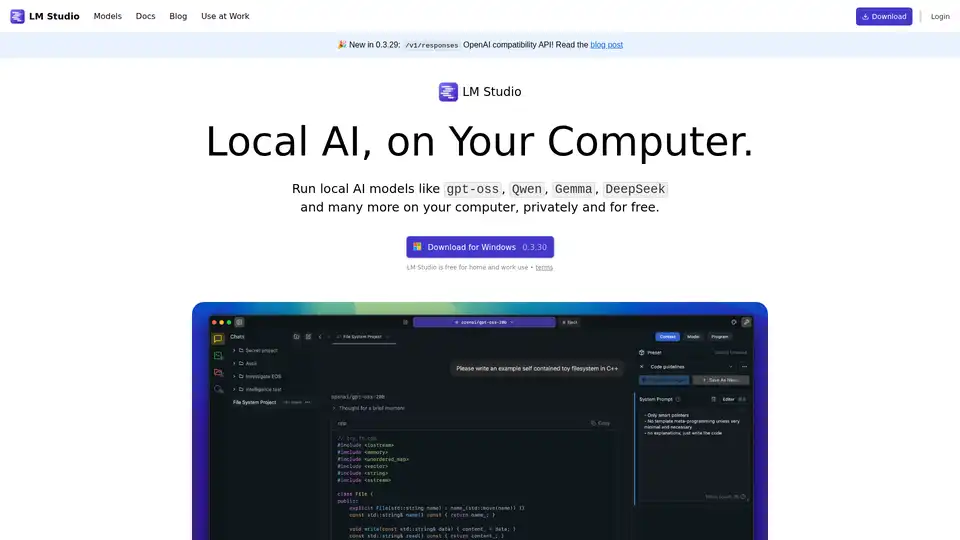Expand the 'Thought for a brief moment' section
This screenshot has width=960, height=540.
334,408
